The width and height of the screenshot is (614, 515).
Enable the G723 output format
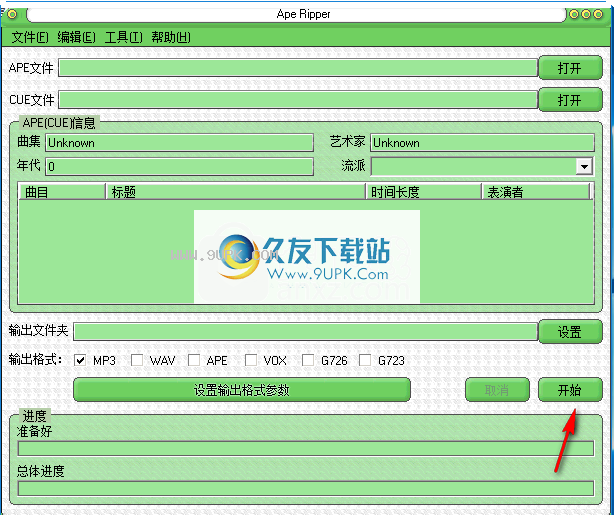point(365,360)
